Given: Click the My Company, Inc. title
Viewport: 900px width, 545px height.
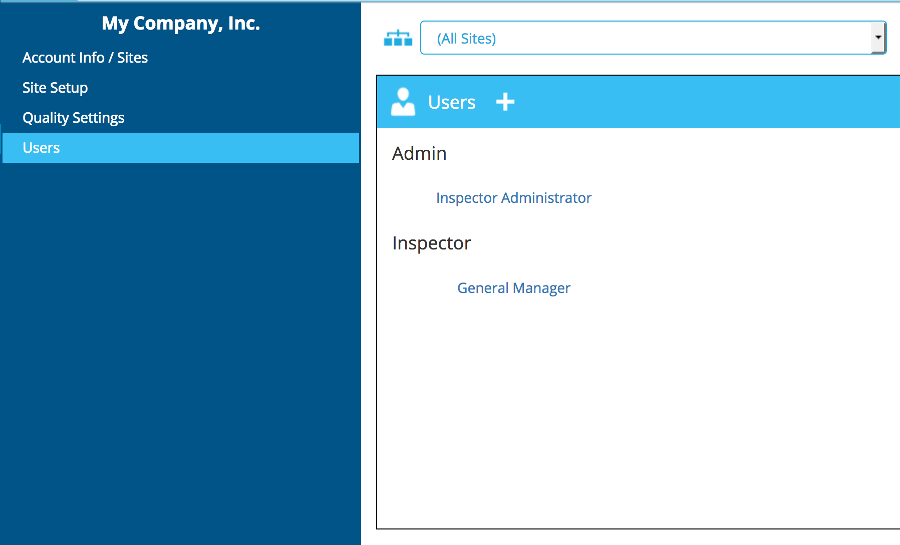Looking at the screenshot, I should [x=180, y=24].
